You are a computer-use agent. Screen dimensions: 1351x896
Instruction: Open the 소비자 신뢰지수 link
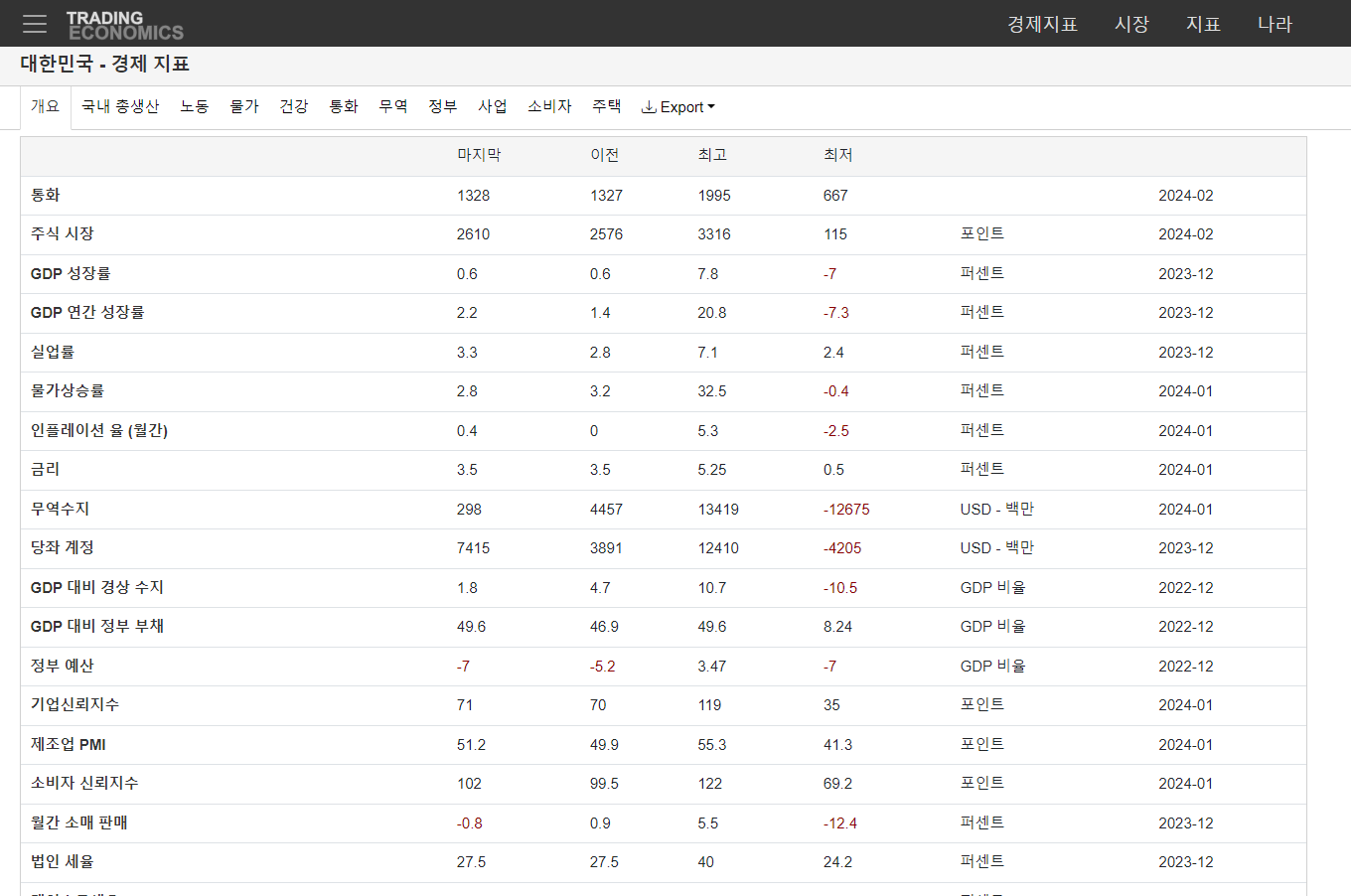tap(85, 784)
